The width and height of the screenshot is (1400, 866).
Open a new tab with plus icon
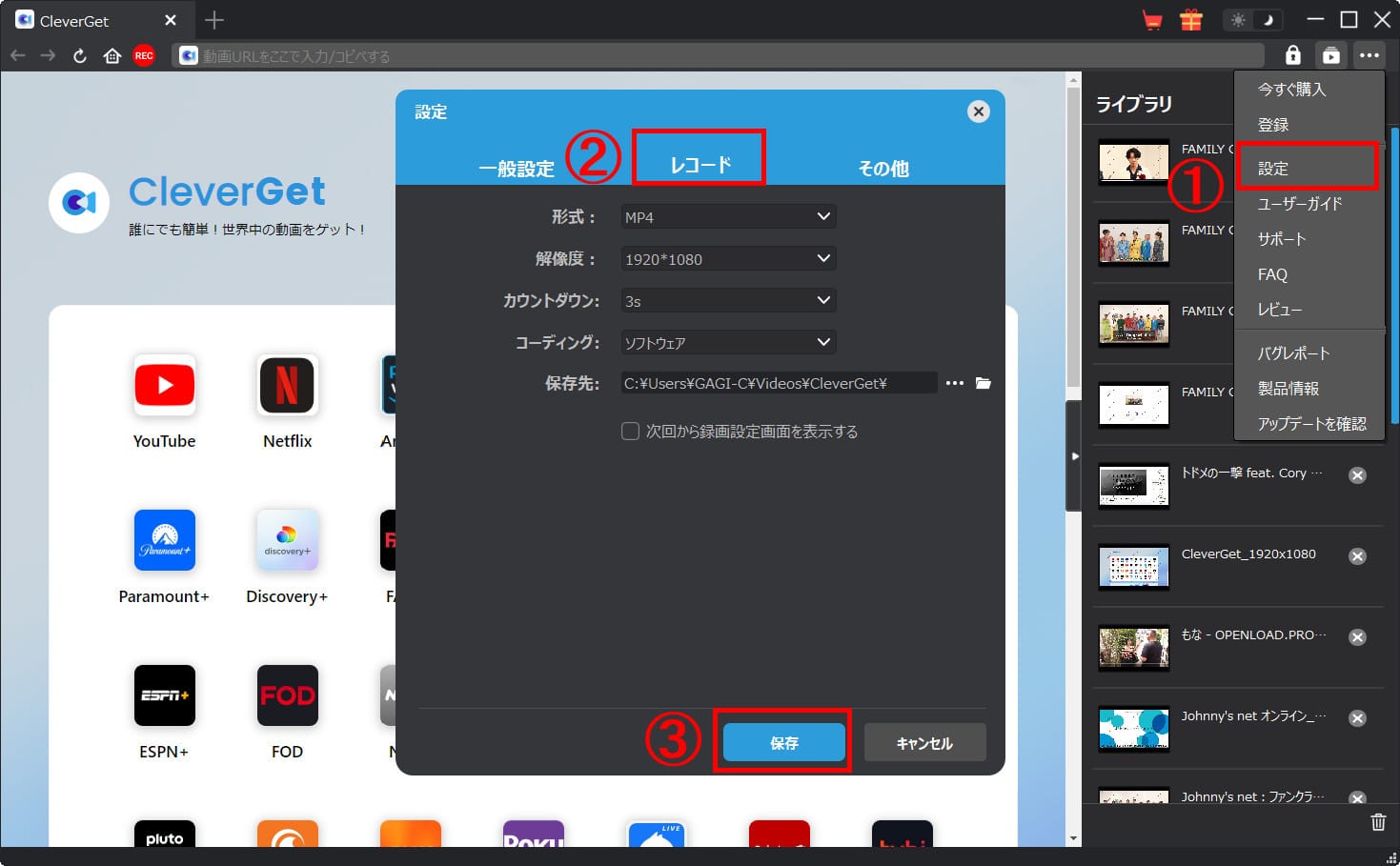point(214,20)
